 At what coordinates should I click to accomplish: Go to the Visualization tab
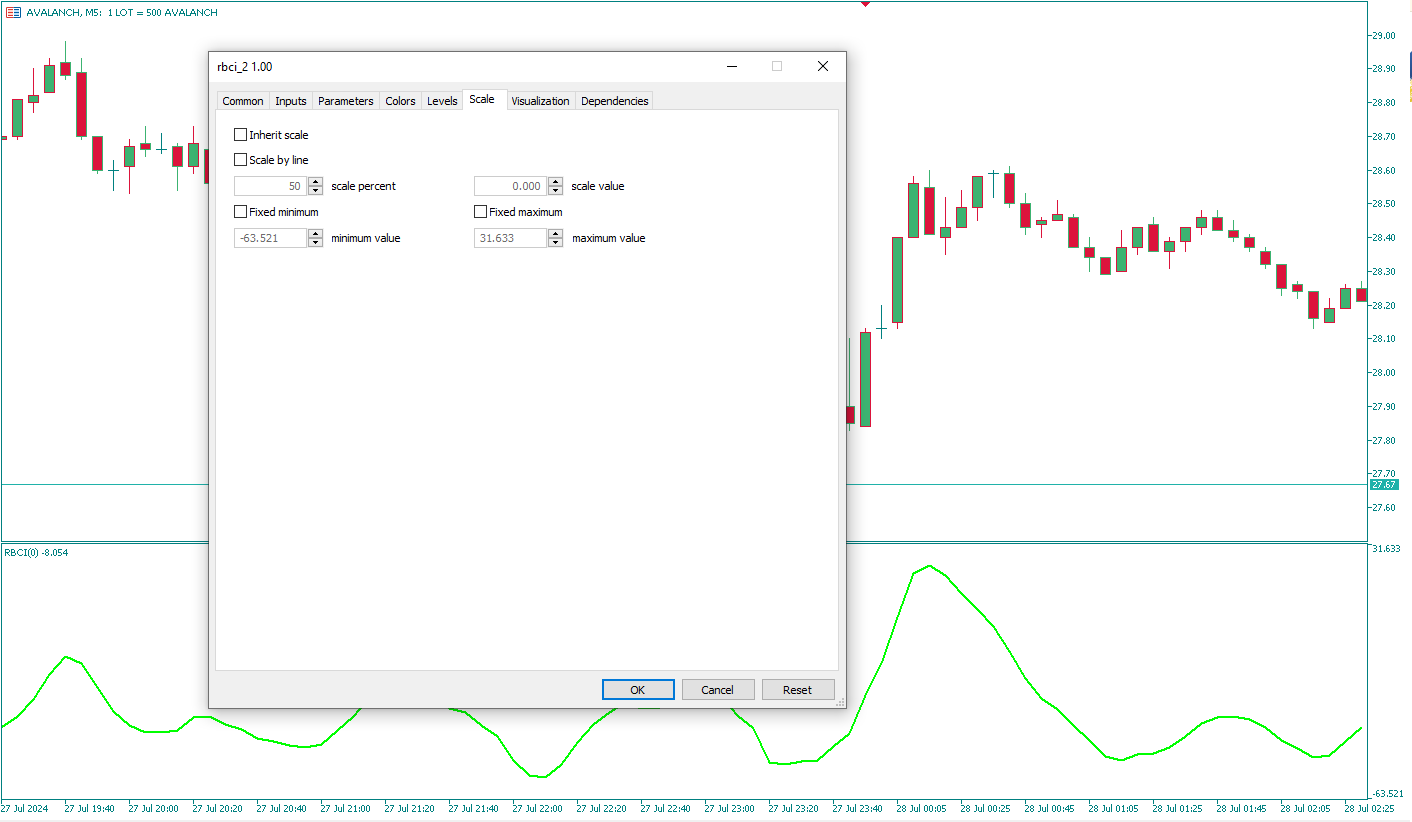540,101
